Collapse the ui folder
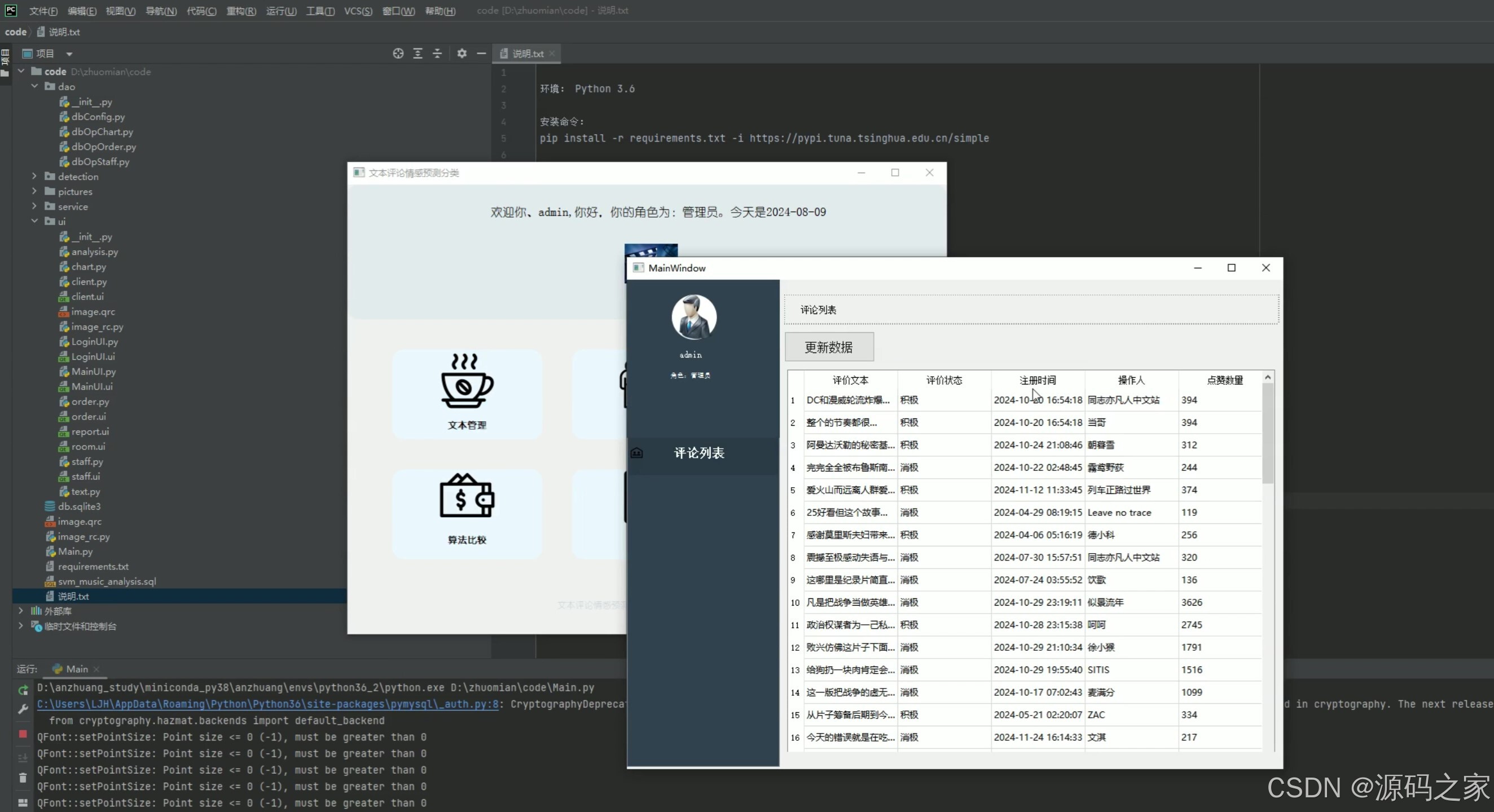 (35, 222)
